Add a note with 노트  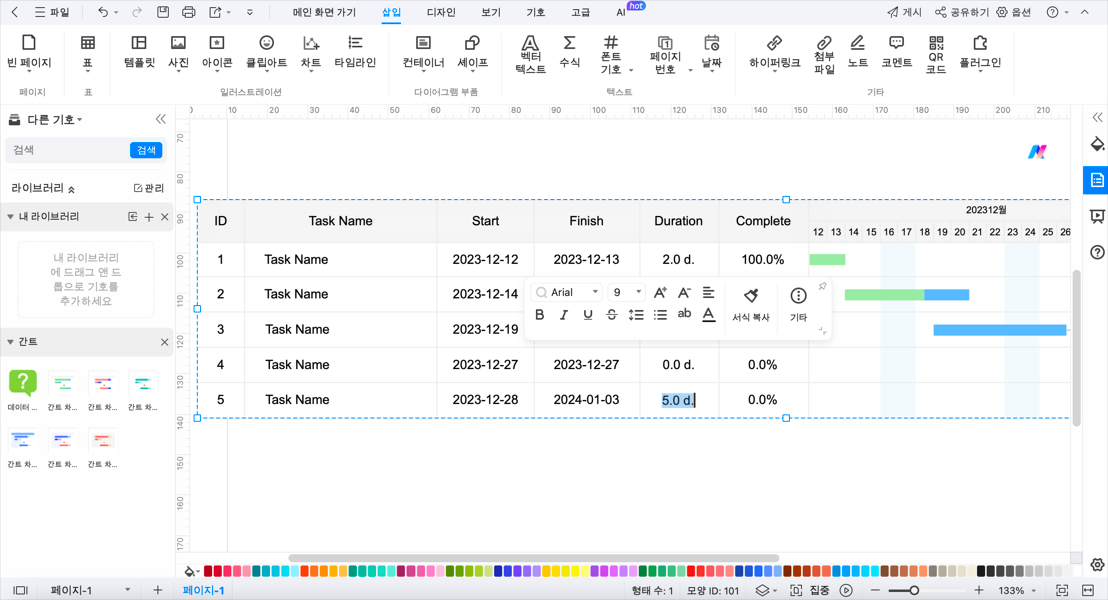[857, 52]
